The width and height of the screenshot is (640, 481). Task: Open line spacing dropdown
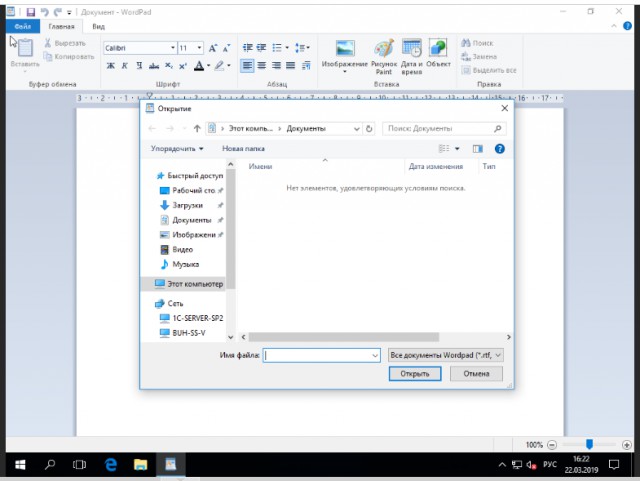(x=302, y=48)
